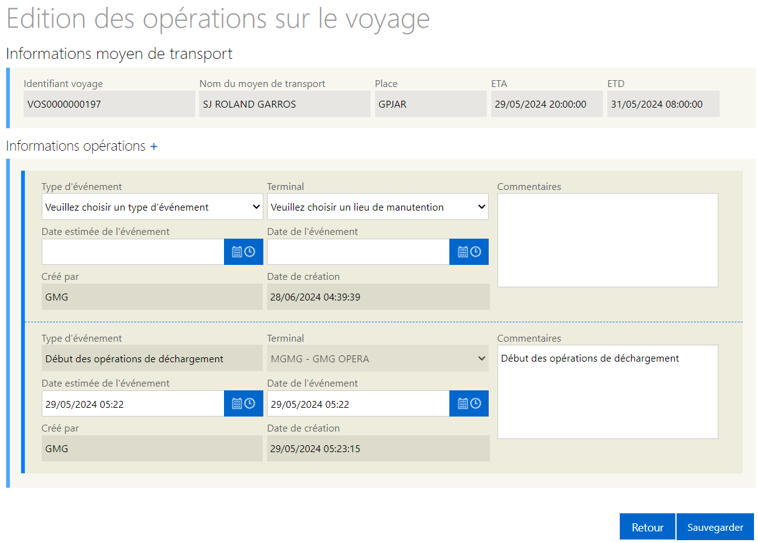Open date picker for first estimated event date

click(x=243, y=252)
